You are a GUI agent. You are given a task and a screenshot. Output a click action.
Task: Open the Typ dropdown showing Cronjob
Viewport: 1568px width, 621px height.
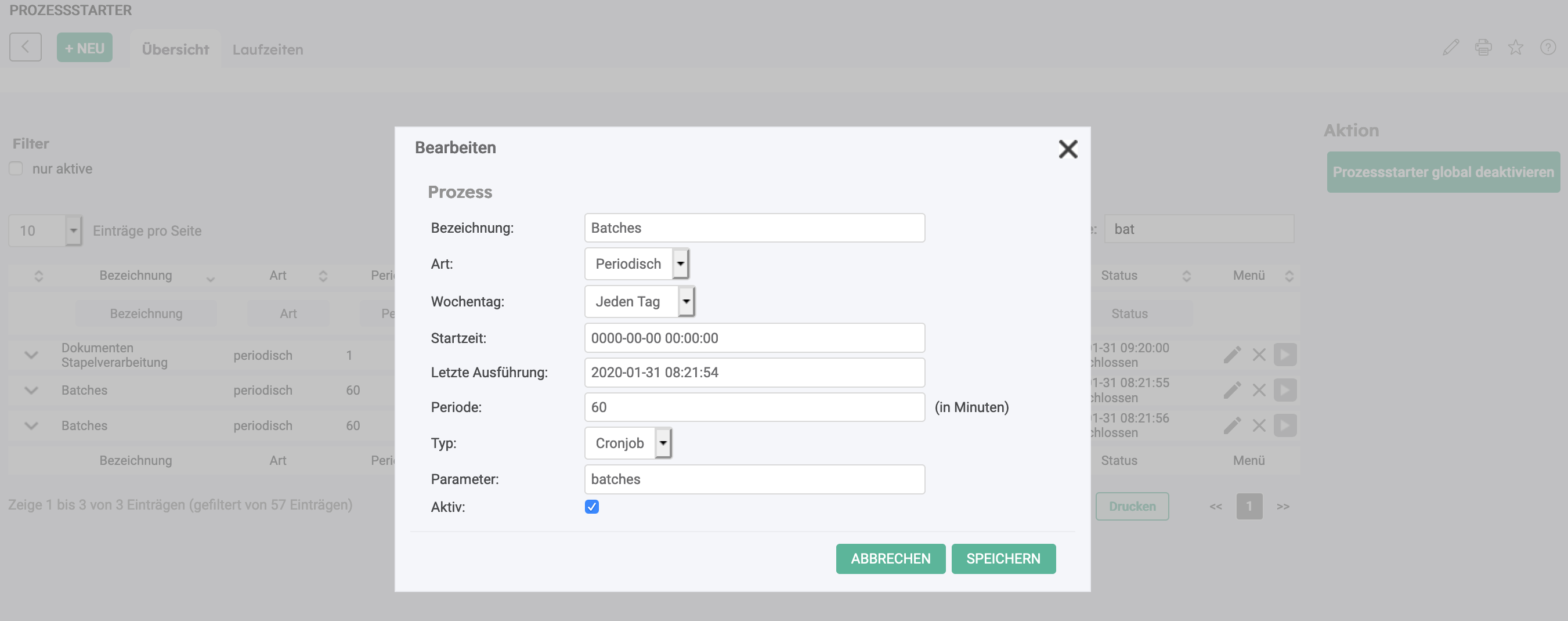(628, 443)
